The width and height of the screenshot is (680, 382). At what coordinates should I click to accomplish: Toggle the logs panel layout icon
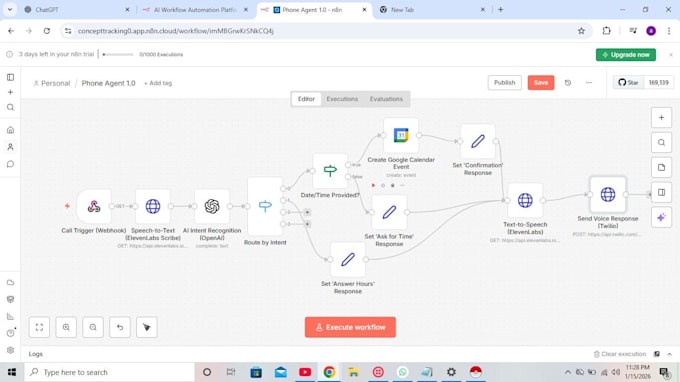point(657,354)
